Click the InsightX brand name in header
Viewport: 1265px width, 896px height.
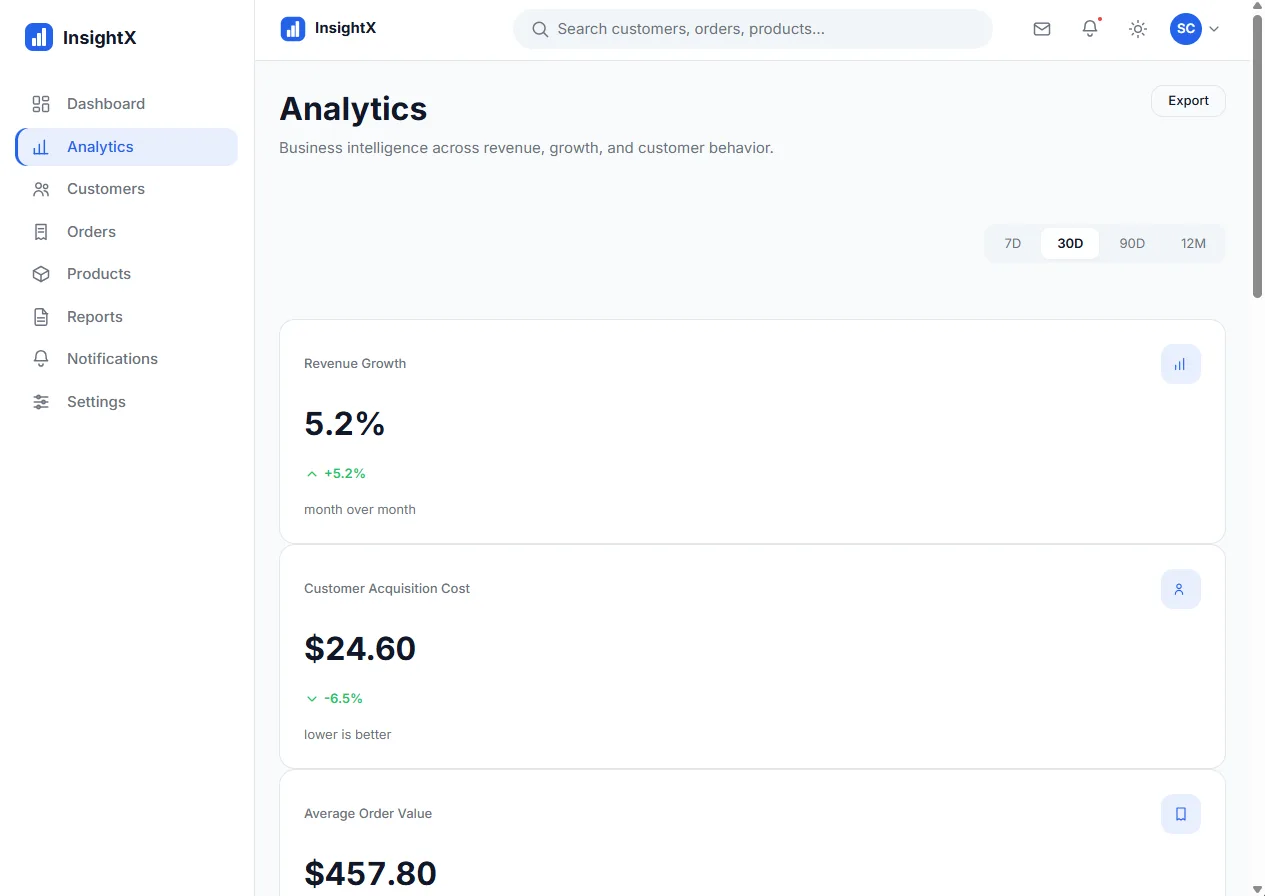345,28
